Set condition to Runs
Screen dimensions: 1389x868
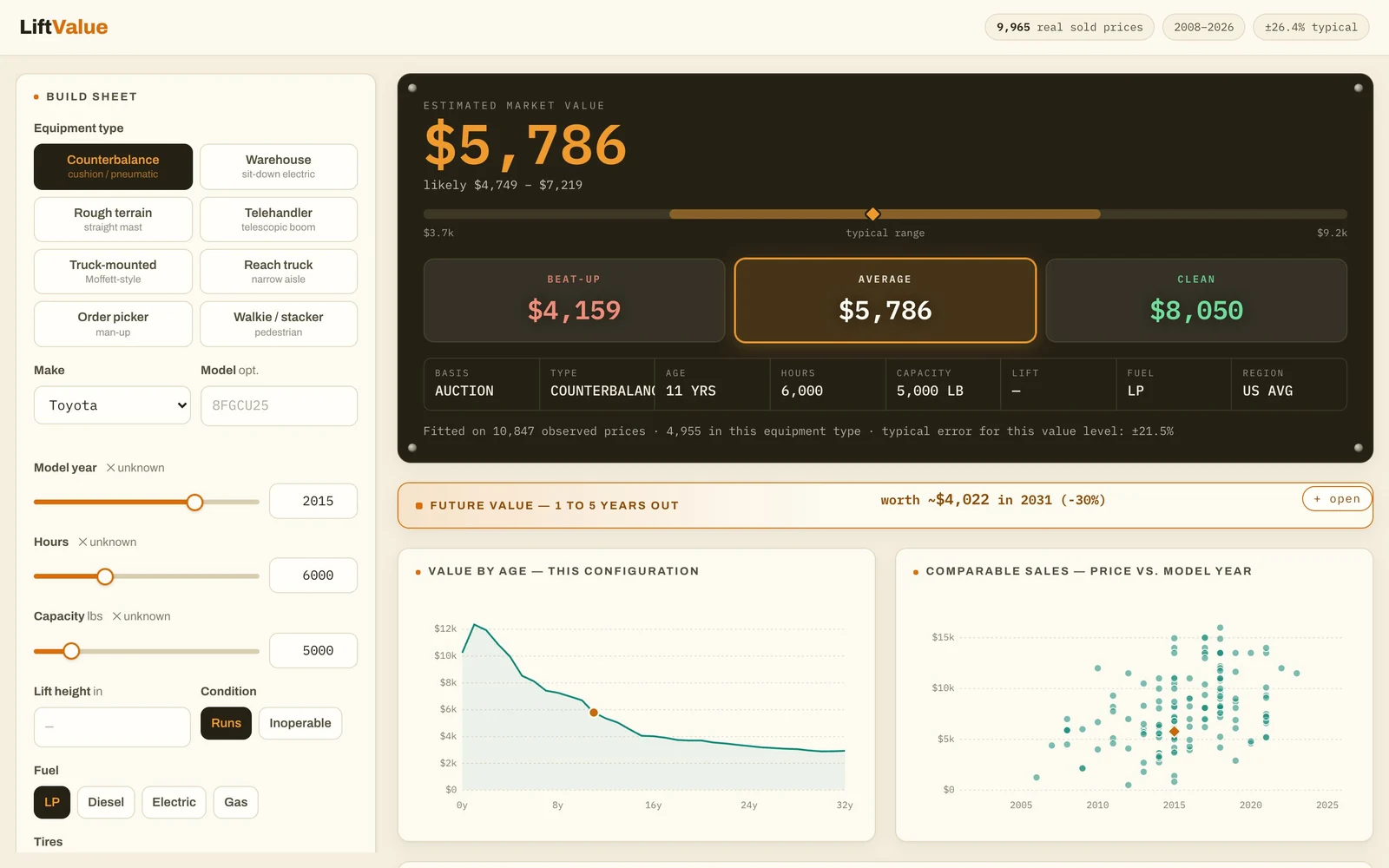(x=226, y=723)
